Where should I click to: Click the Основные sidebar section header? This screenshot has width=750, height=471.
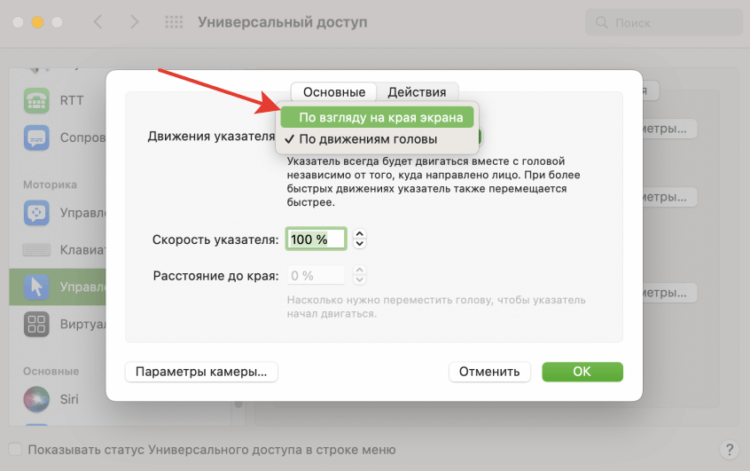tap(51, 371)
